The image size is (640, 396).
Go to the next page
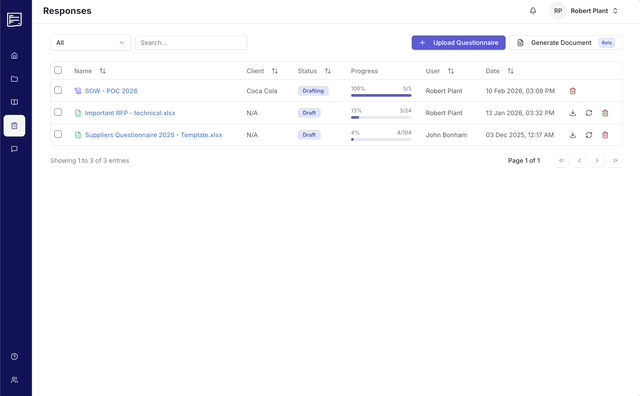coord(597,160)
